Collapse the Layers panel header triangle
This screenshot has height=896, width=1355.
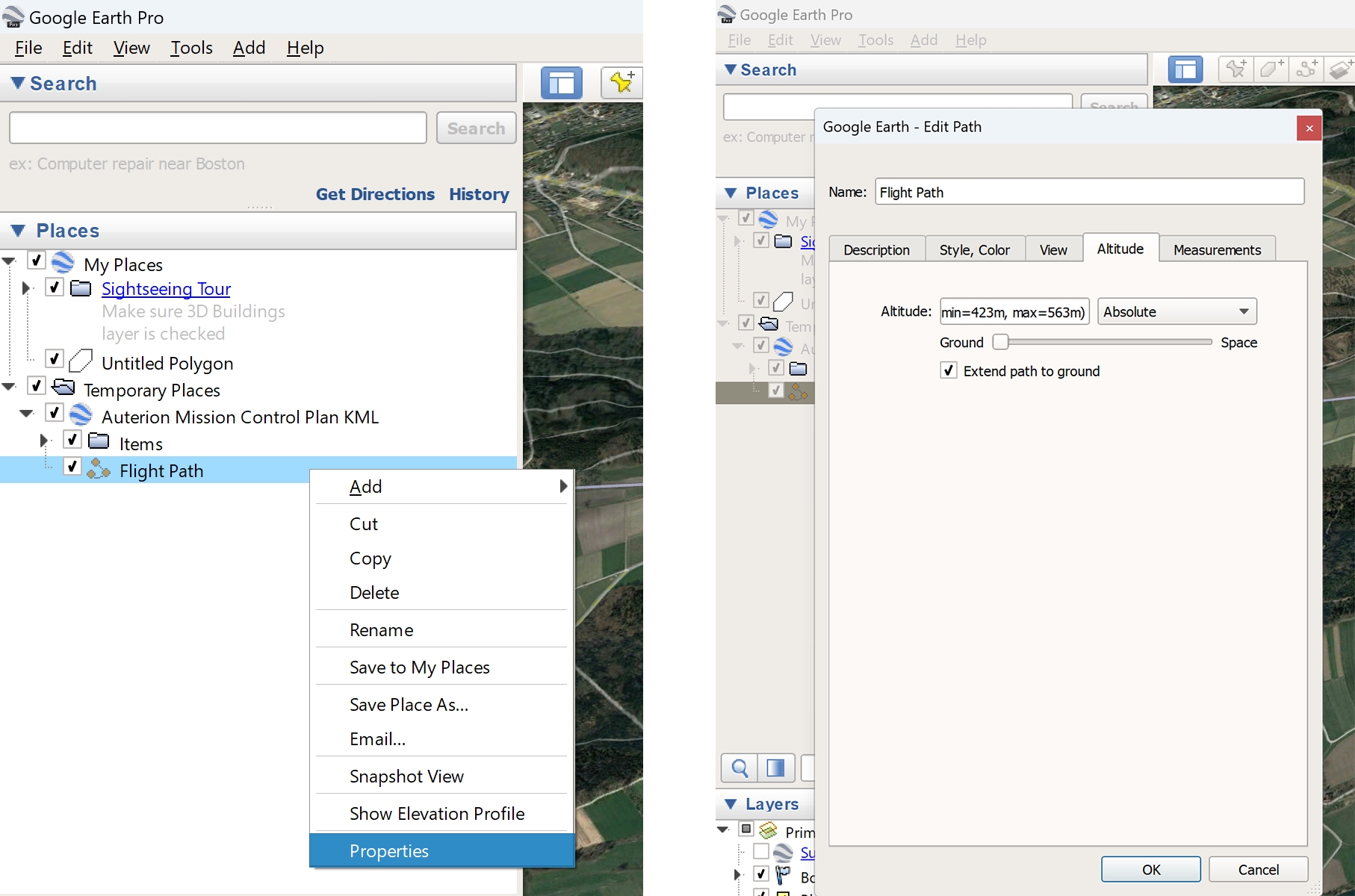click(x=731, y=804)
